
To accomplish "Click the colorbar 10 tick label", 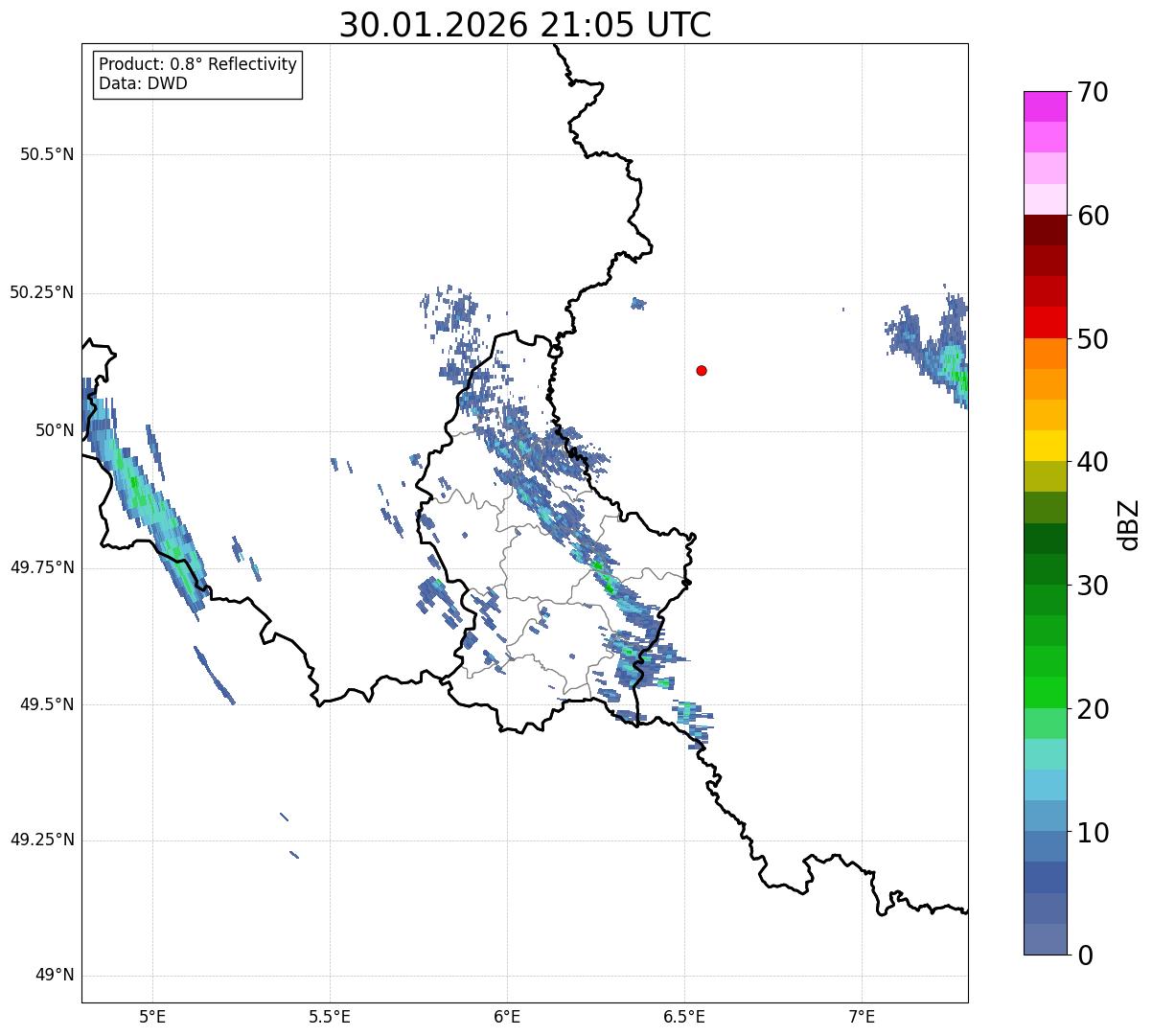I will (1094, 833).
